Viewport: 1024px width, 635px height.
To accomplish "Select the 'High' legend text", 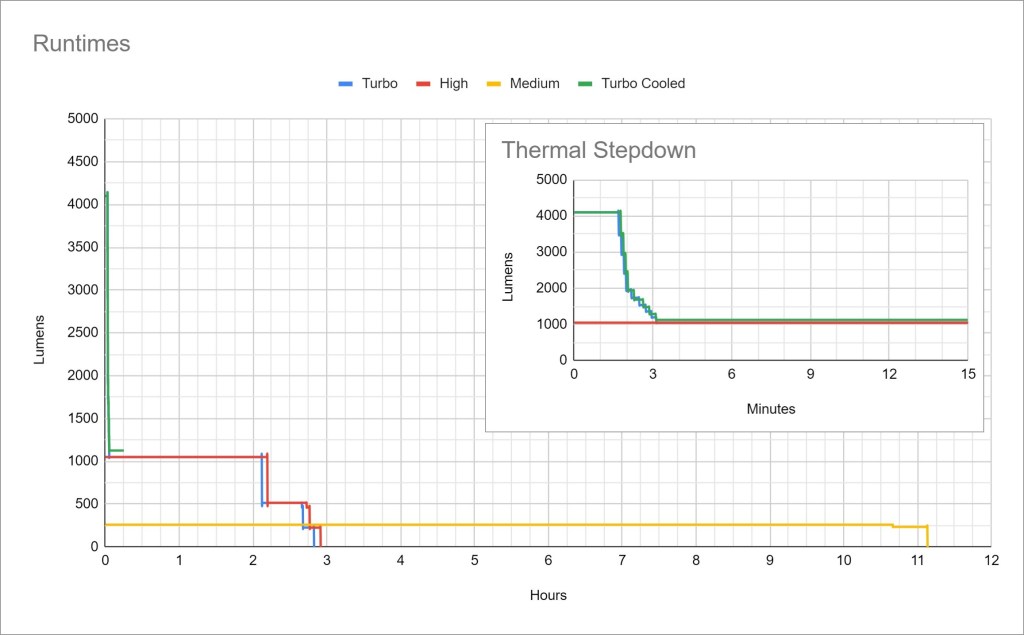I will tap(453, 84).
